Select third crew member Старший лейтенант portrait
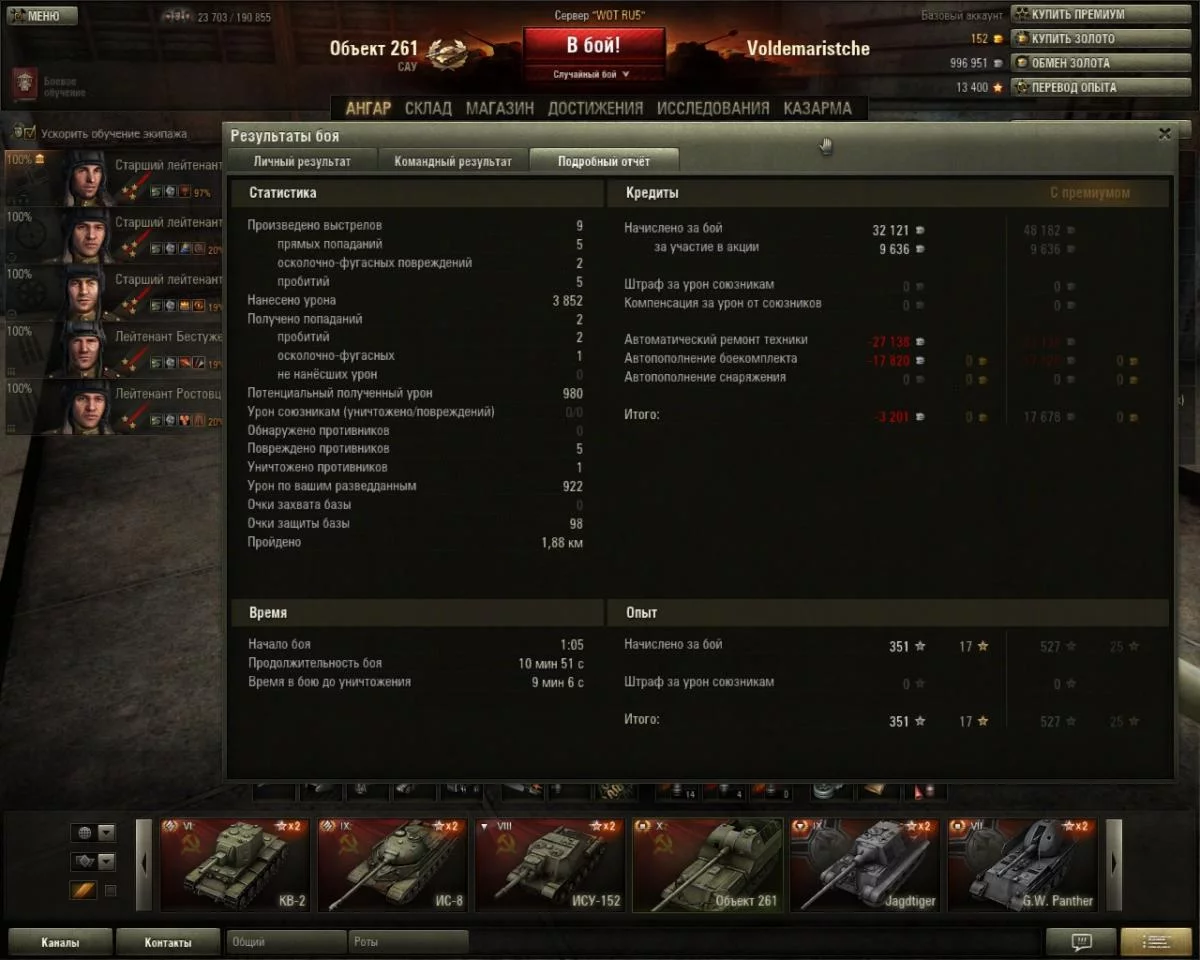1200x960 pixels. 88,293
